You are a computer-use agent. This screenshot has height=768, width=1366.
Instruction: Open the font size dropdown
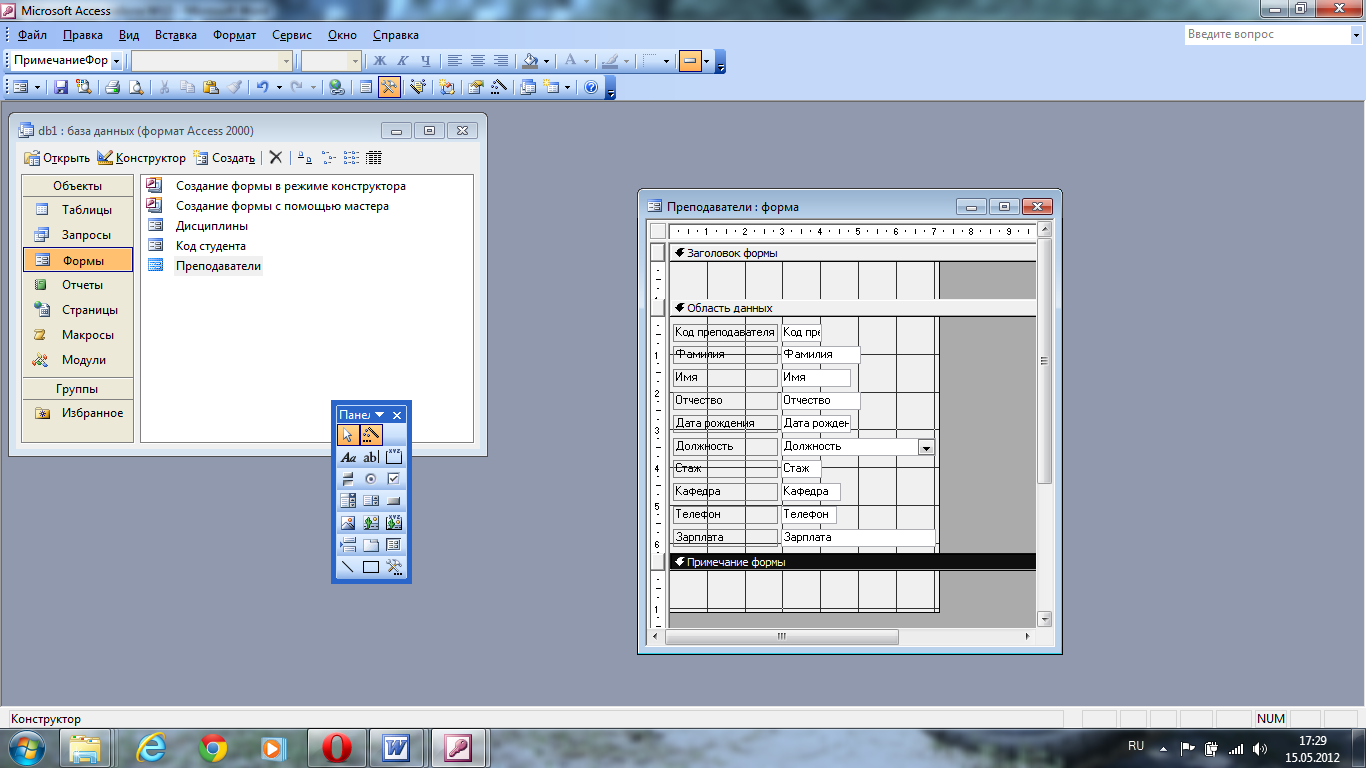(355, 61)
